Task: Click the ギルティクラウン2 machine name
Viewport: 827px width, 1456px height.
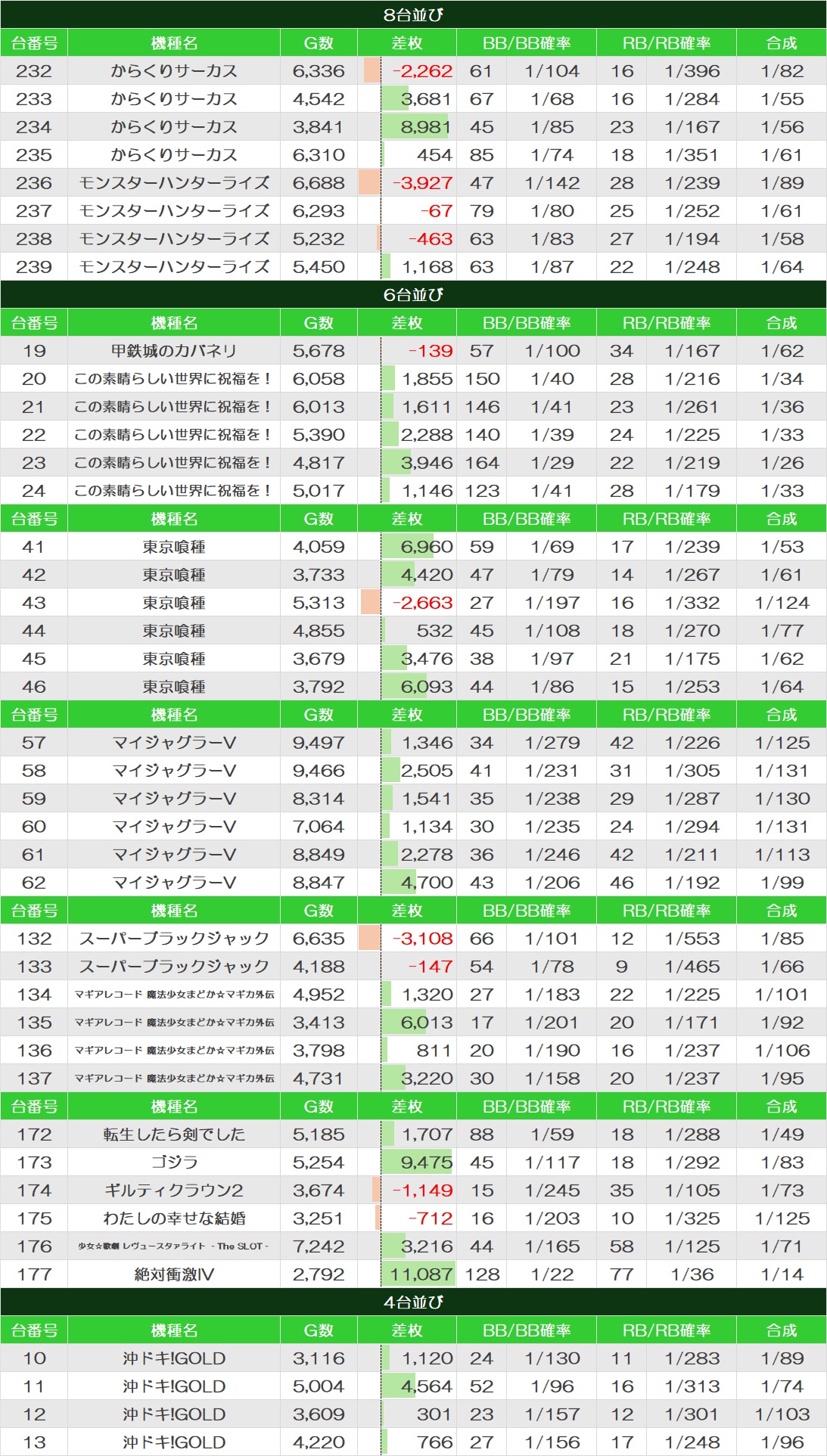Action: pos(174,1191)
